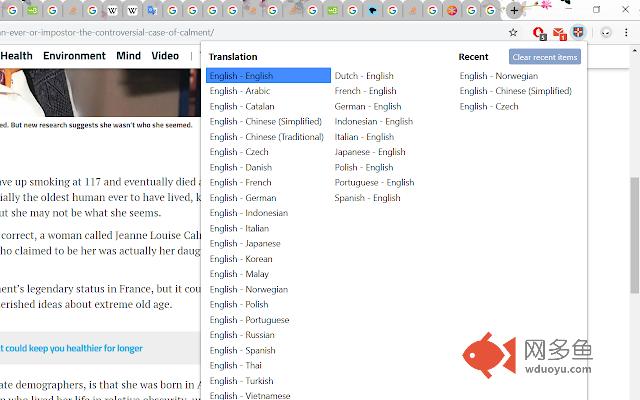The image size is (640, 400).
Task: Switch to the Google Translate tab
Action: (x=152, y=11)
